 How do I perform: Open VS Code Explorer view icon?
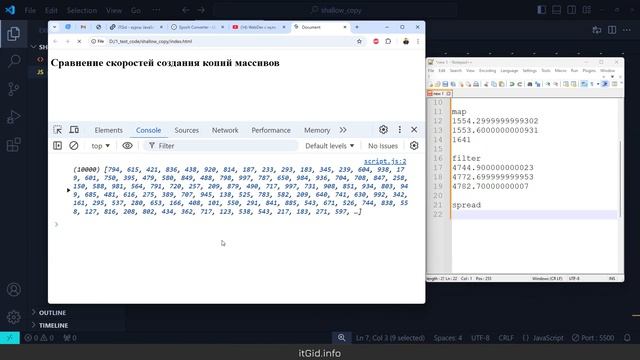tap(13, 33)
